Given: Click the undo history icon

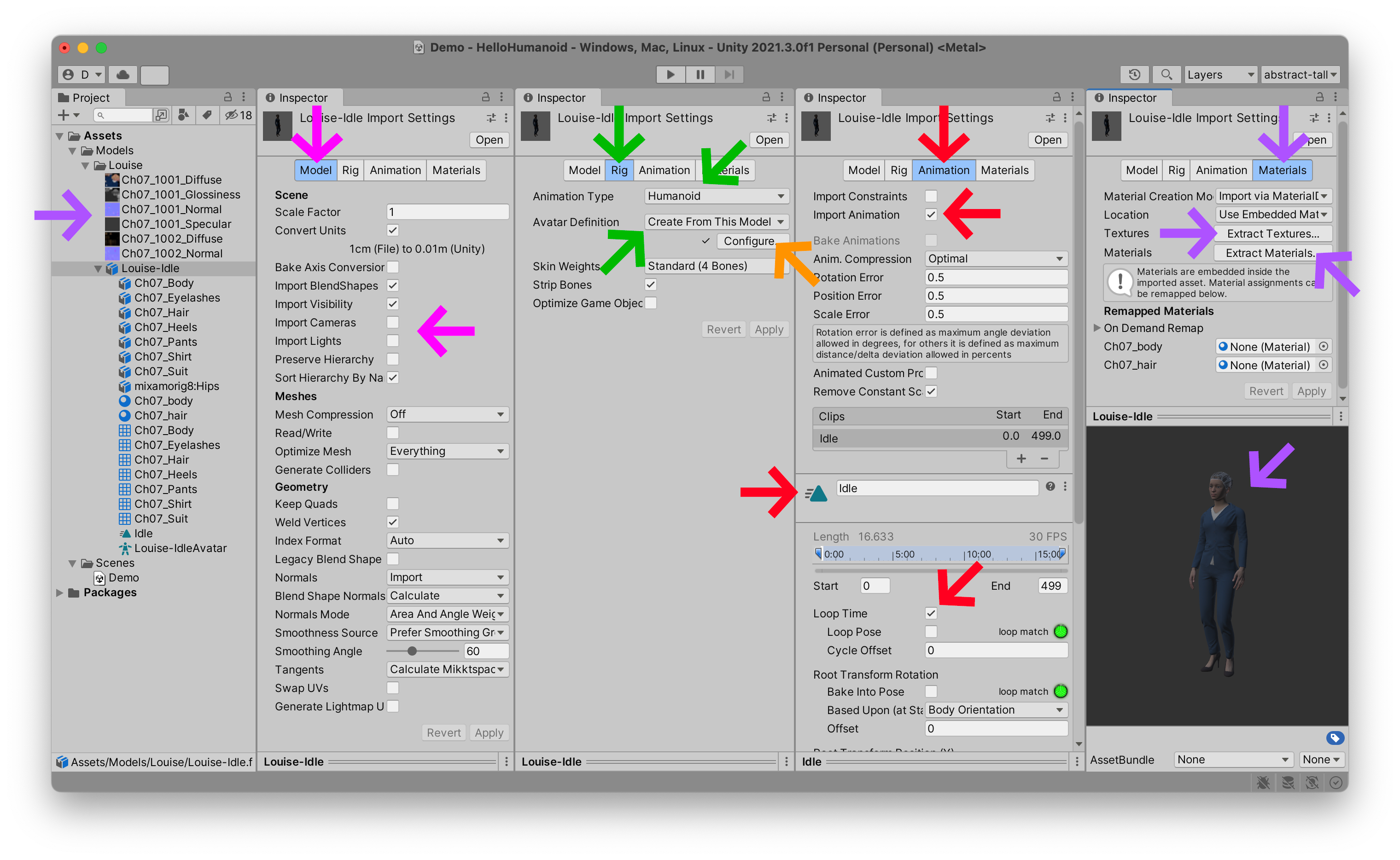Looking at the screenshot, I should click(1134, 75).
